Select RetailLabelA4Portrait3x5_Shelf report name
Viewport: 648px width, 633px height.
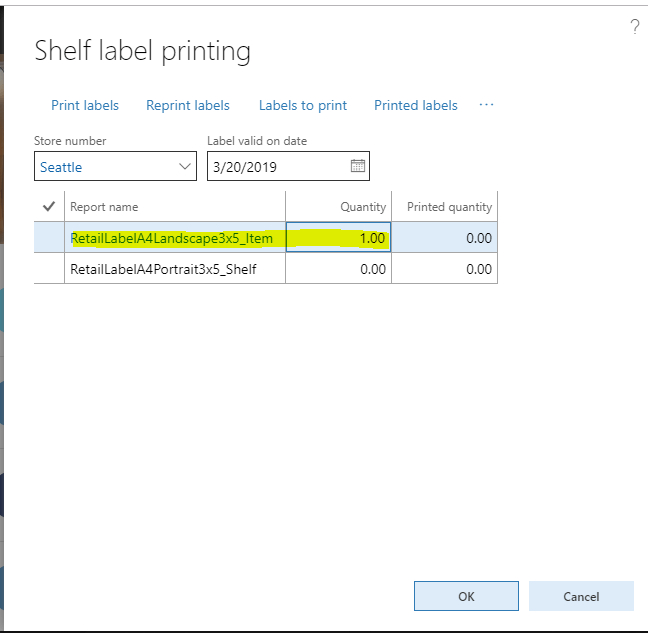pyautogui.click(x=163, y=269)
